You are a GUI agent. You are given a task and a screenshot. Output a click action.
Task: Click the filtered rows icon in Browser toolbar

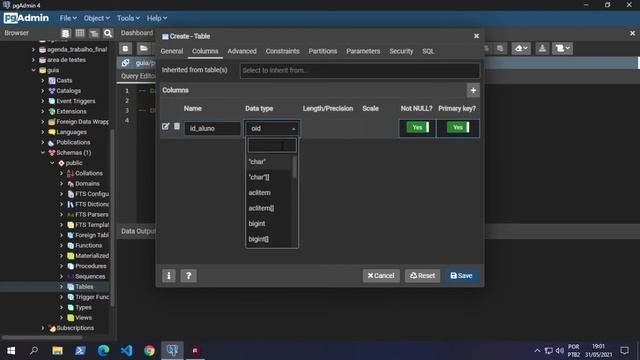tap(94, 33)
